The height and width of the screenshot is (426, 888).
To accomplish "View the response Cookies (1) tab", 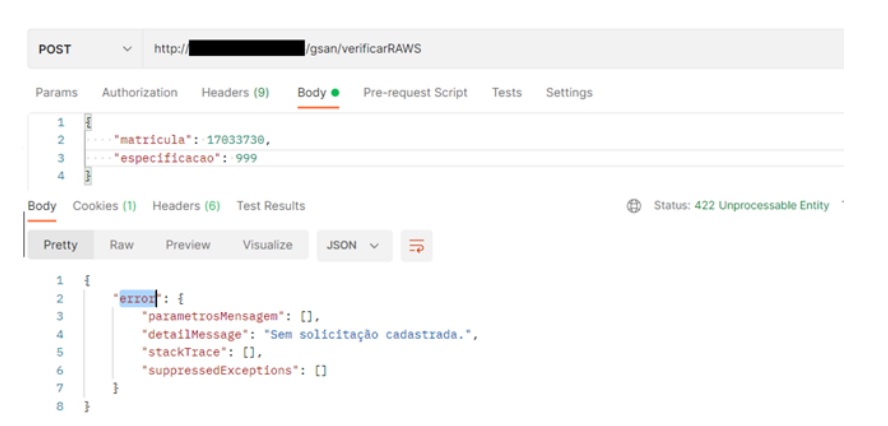I will [x=104, y=206].
